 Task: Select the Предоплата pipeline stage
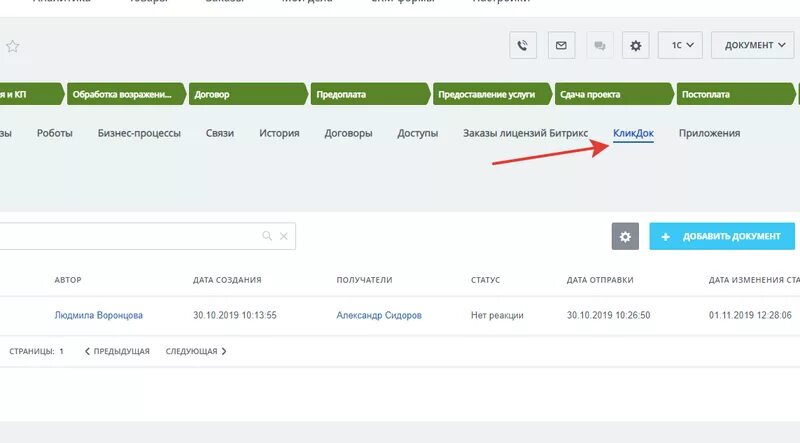370,94
